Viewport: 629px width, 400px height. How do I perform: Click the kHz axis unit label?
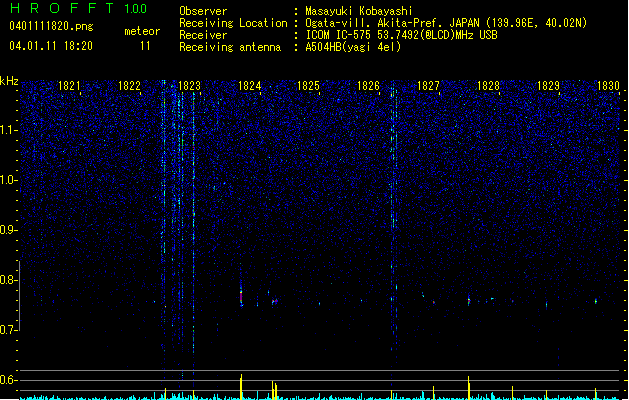click(9, 81)
